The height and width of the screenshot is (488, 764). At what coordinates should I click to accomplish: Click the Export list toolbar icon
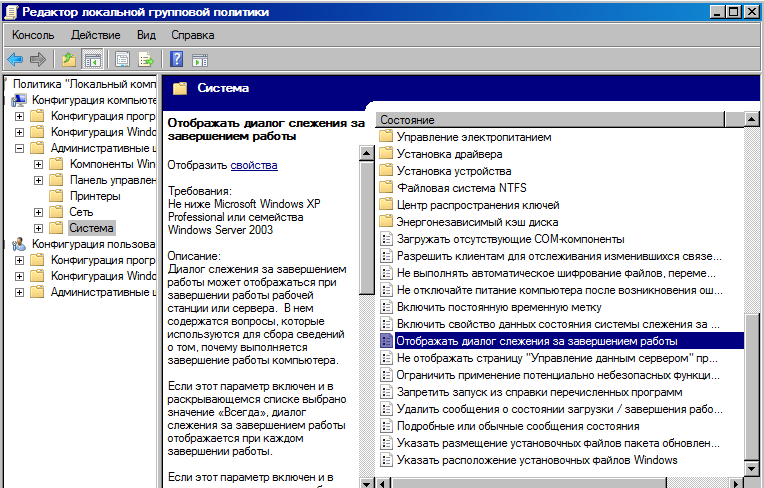pyautogui.click(x=144, y=59)
